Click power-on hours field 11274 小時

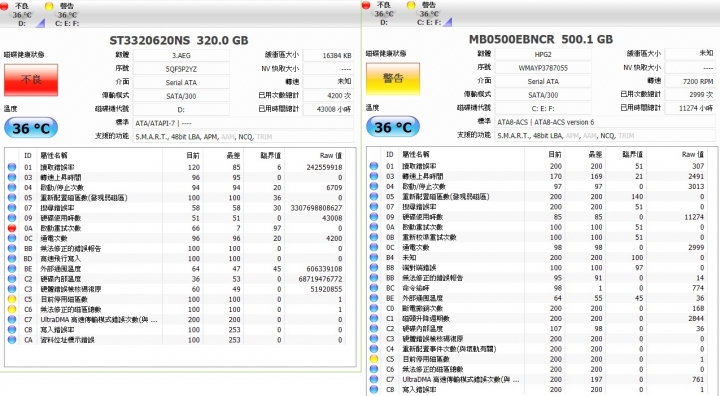pos(690,108)
